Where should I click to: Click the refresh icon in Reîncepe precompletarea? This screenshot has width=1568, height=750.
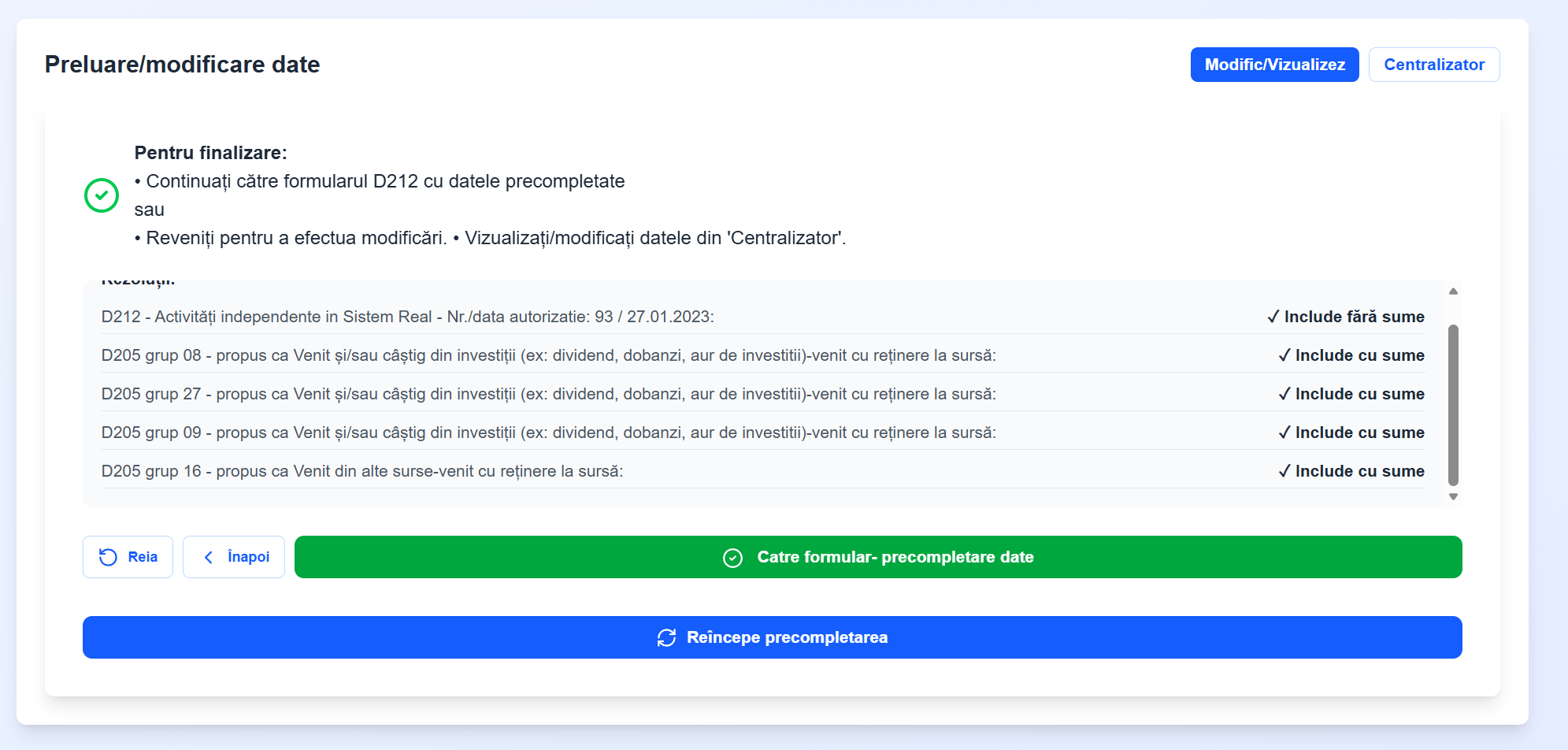tap(666, 637)
